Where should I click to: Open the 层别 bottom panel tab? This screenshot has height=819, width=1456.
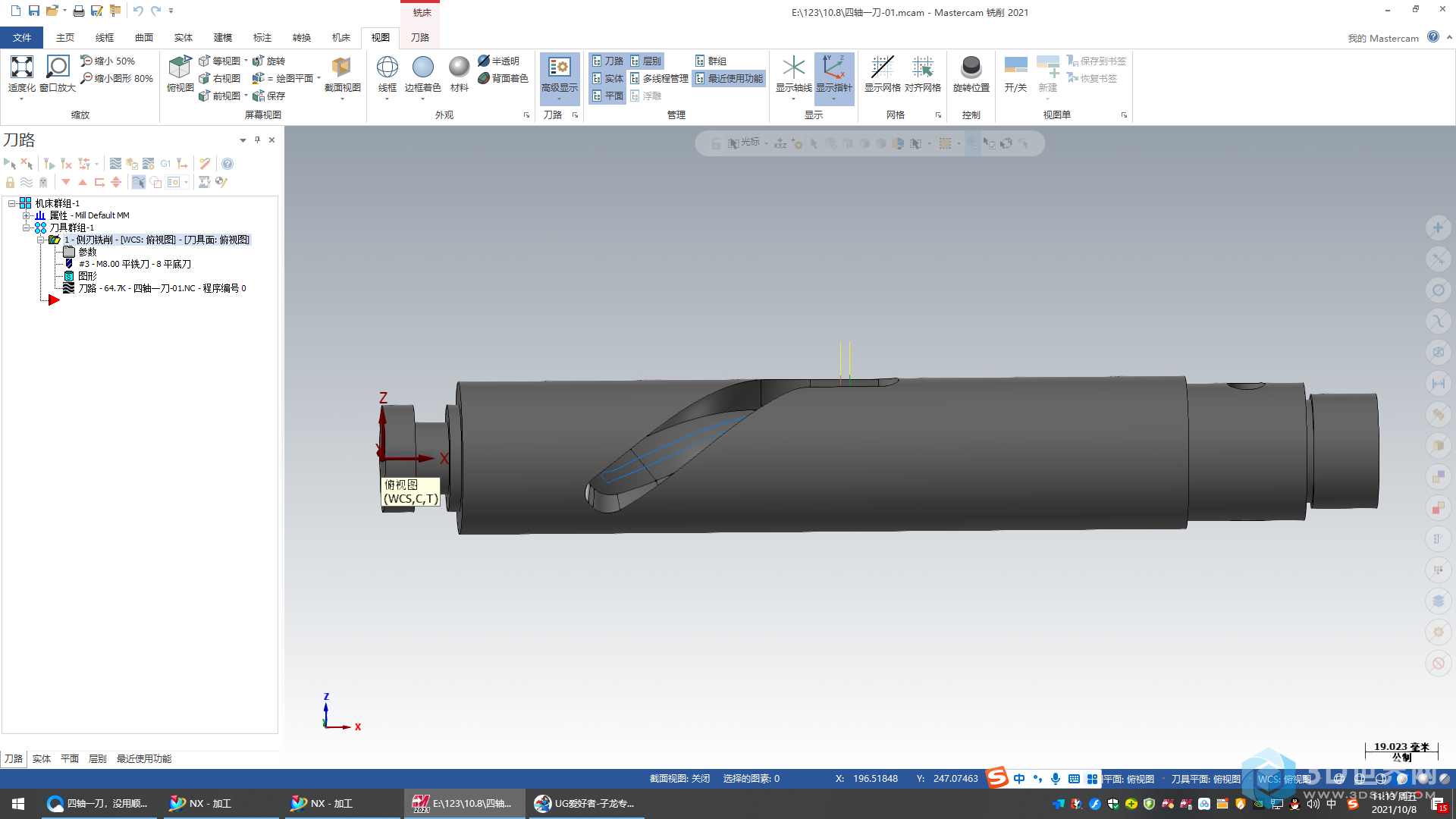pyautogui.click(x=98, y=758)
